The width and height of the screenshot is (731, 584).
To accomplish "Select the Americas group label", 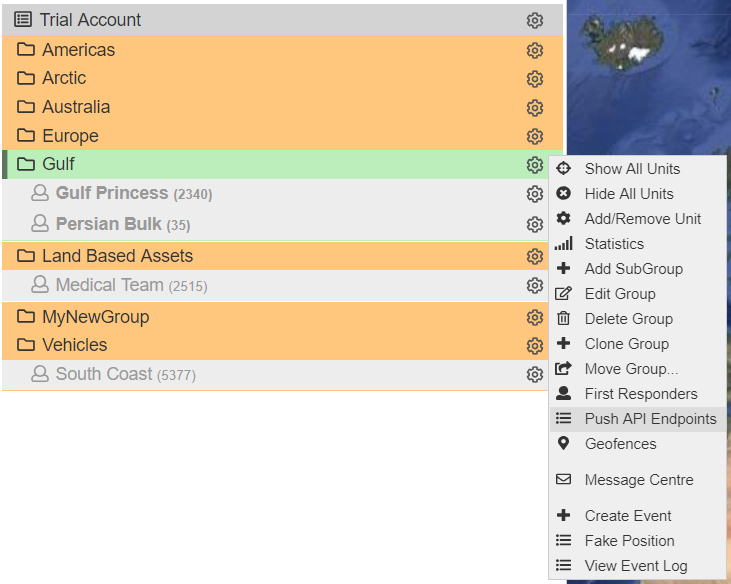I will [78, 50].
